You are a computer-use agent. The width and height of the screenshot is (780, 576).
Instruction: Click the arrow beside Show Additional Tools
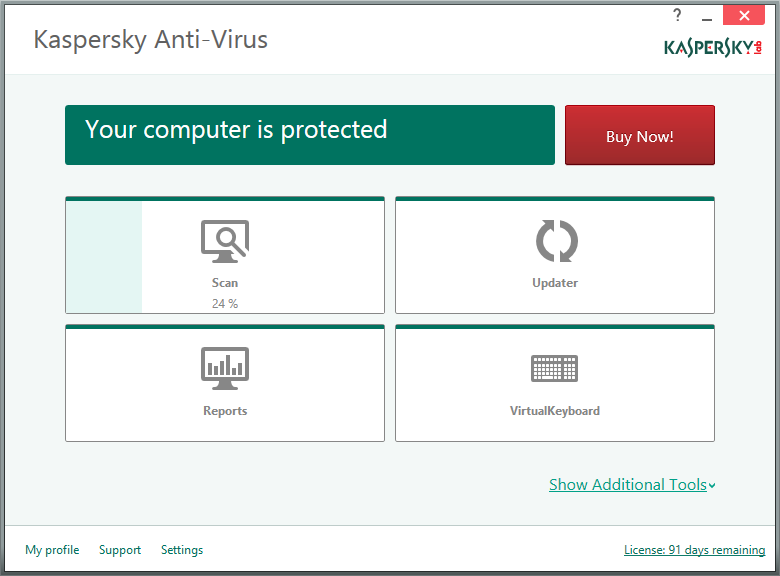click(712, 486)
